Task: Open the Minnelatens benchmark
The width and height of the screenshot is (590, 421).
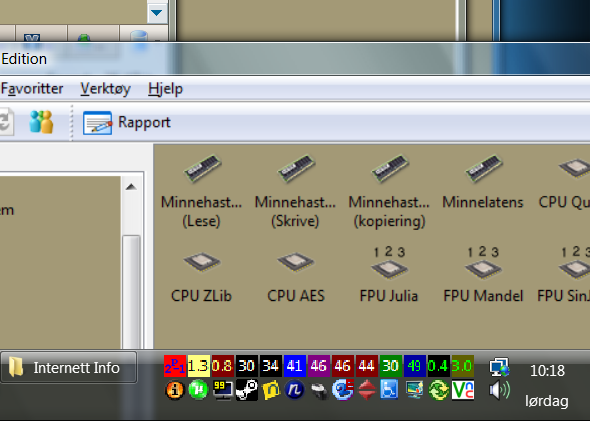Action: click(483, 182)
